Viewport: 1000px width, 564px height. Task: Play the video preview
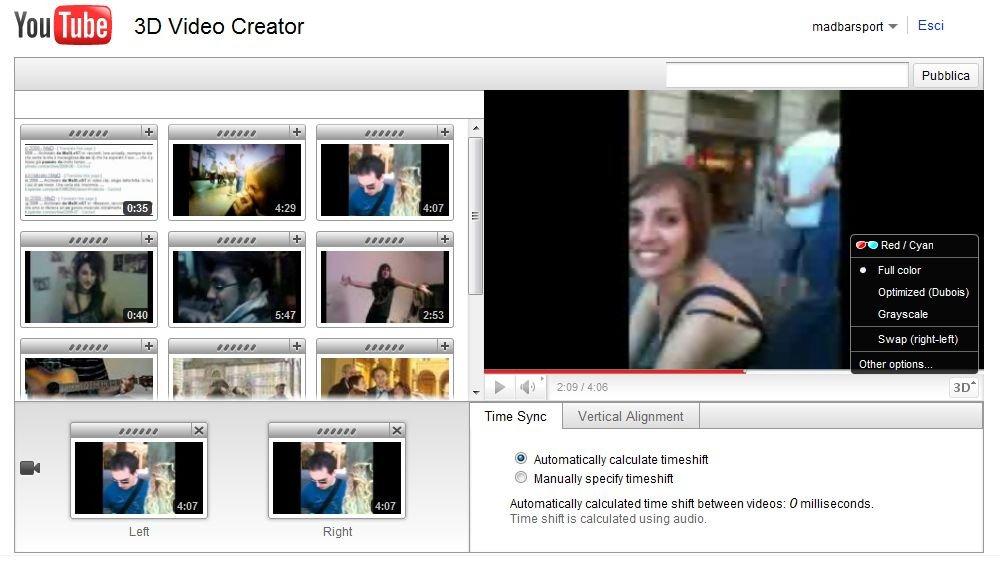point(500,387)
